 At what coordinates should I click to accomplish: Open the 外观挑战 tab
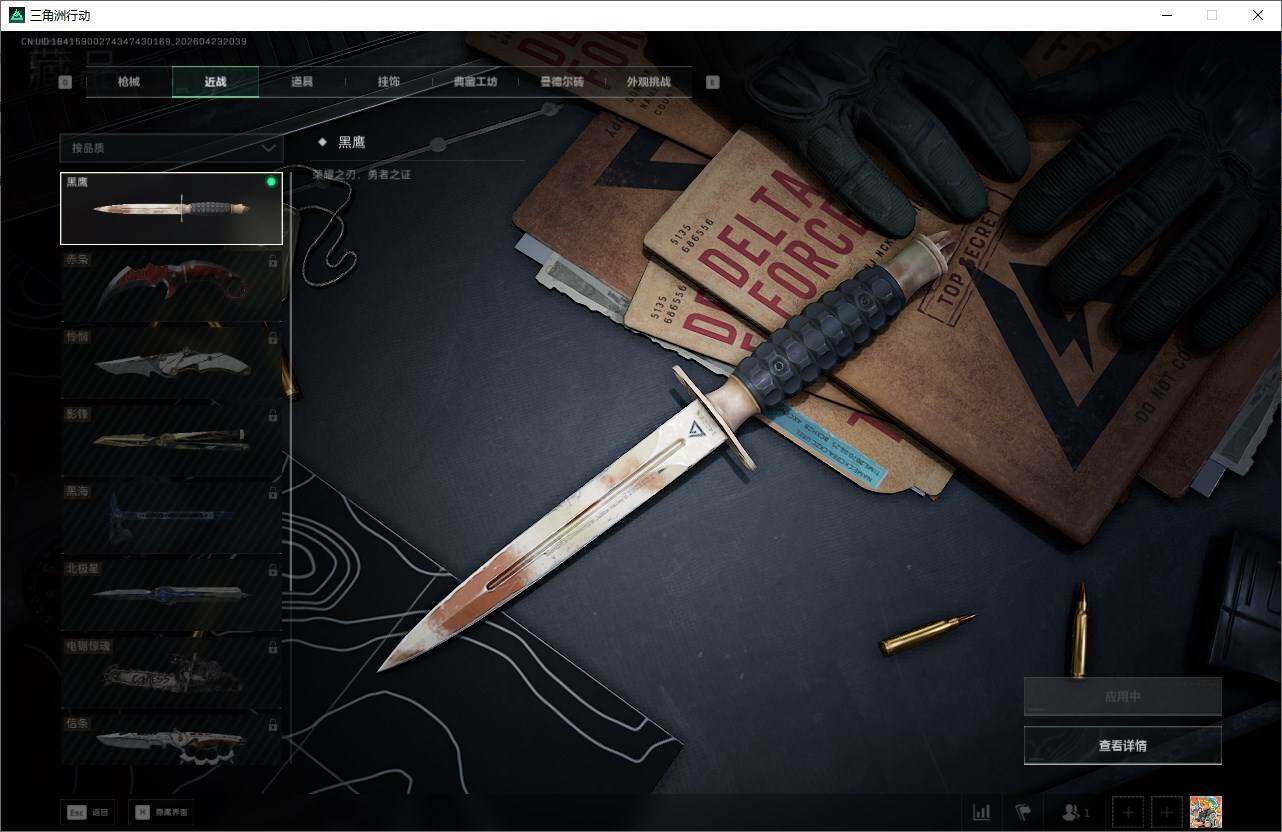[648, 82]
